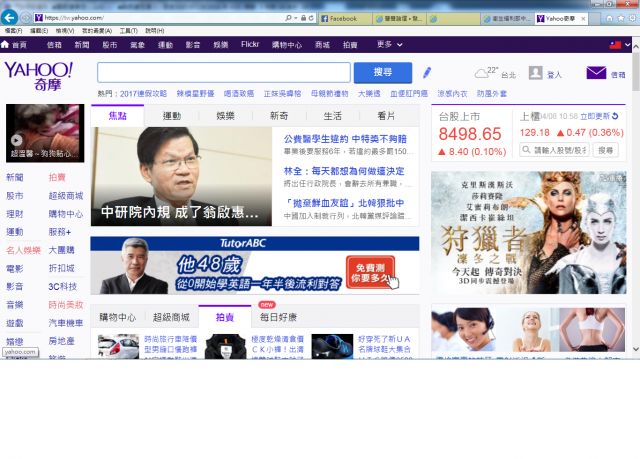Image resolution: width=640 pixels, height=459 pixels.
Task: Open the 股市 link in top navigation
Action: pyautogui.click(x=109, y=45)
